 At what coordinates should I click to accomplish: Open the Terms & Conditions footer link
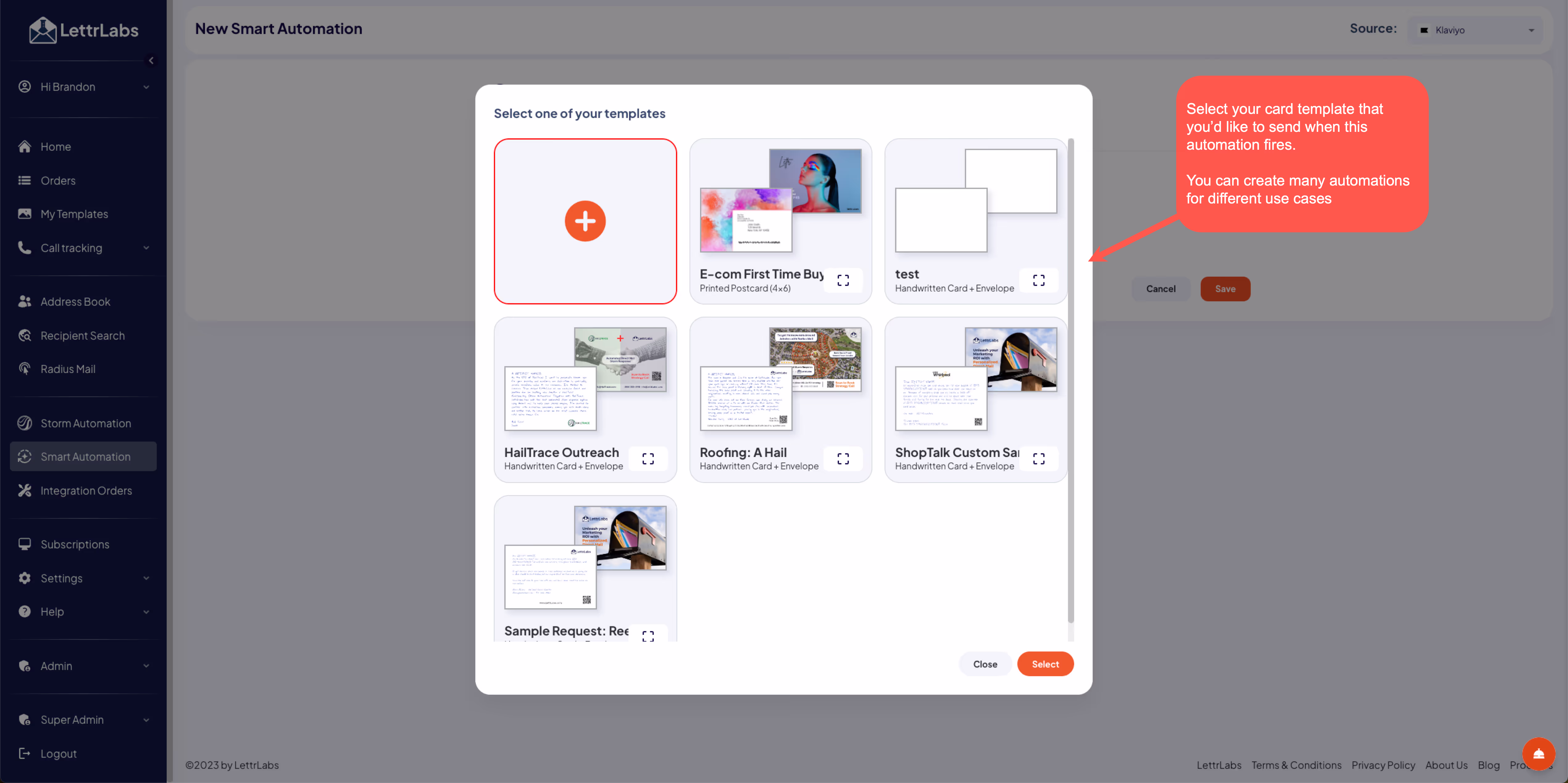click(1296, 765)
